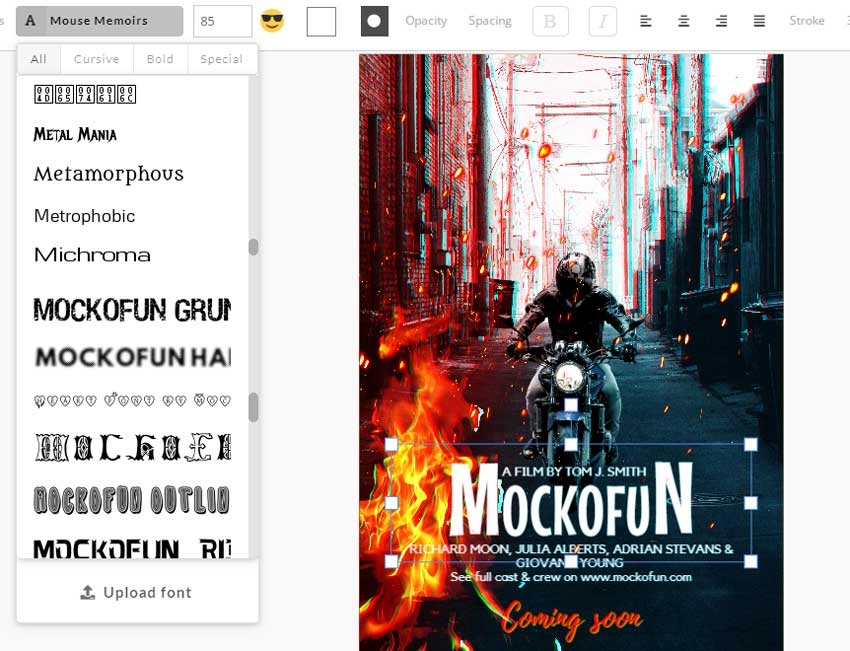
Task: Open the Opacity setting
Action: coord(426,21)
